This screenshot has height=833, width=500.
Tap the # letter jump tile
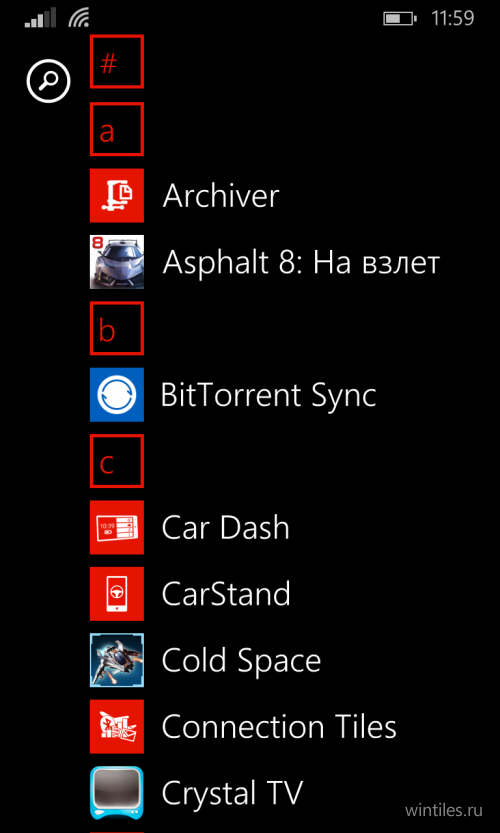[x=116, y=61]
